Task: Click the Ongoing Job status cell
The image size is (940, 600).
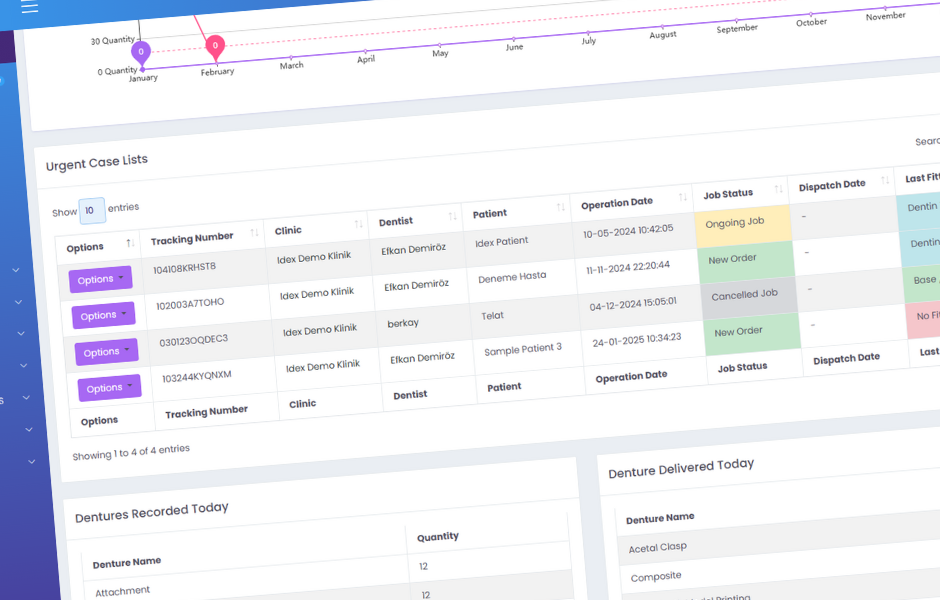Action: (742, 224)
